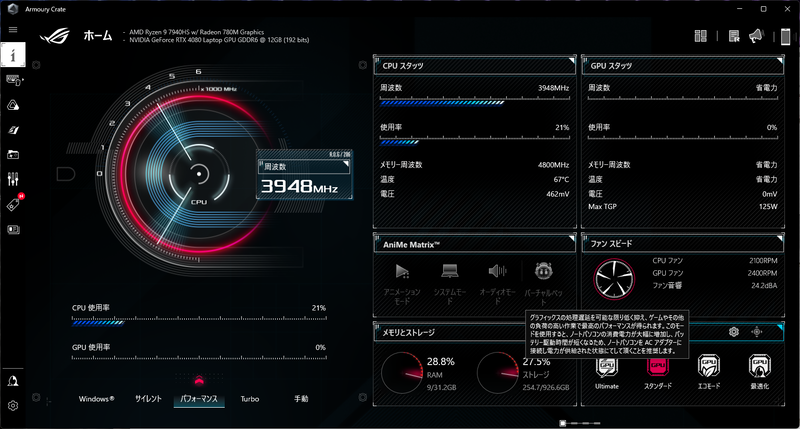Image resolution: width=800 pixels, height=429 pixels.
Task: Click the CPU frequency gauge dial
Action: (x=199, y=174)
